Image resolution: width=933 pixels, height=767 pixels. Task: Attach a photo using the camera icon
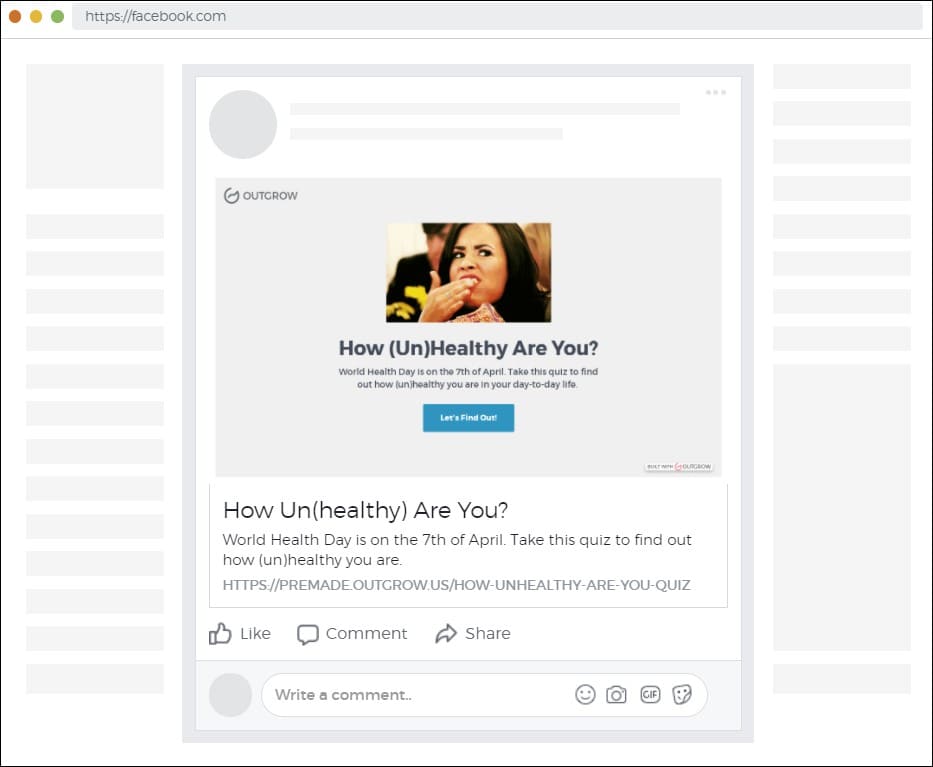coord(617,694)
